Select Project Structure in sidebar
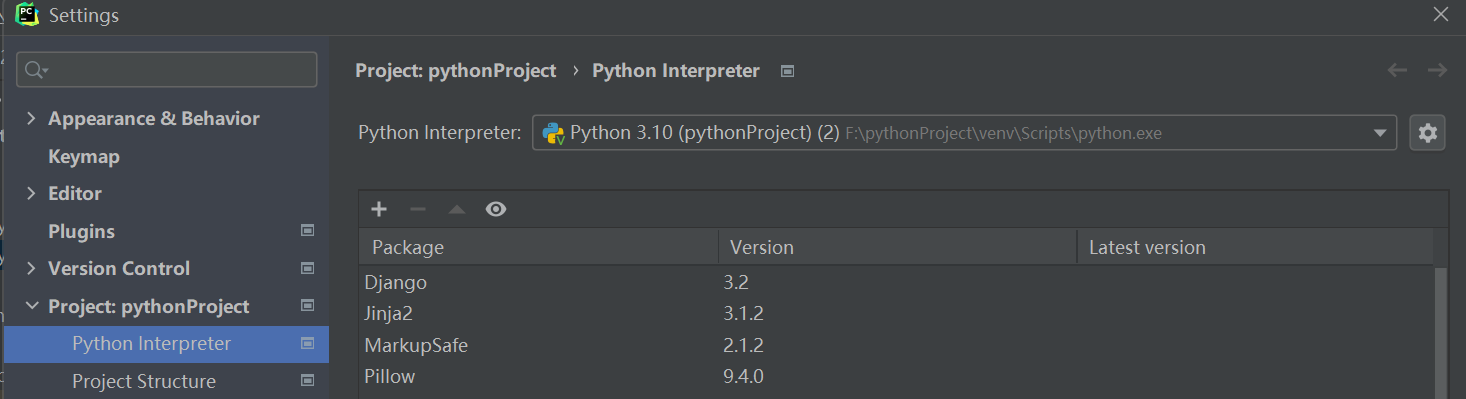This screenshot has height=399, width=1466. click(x=144, y=381)
